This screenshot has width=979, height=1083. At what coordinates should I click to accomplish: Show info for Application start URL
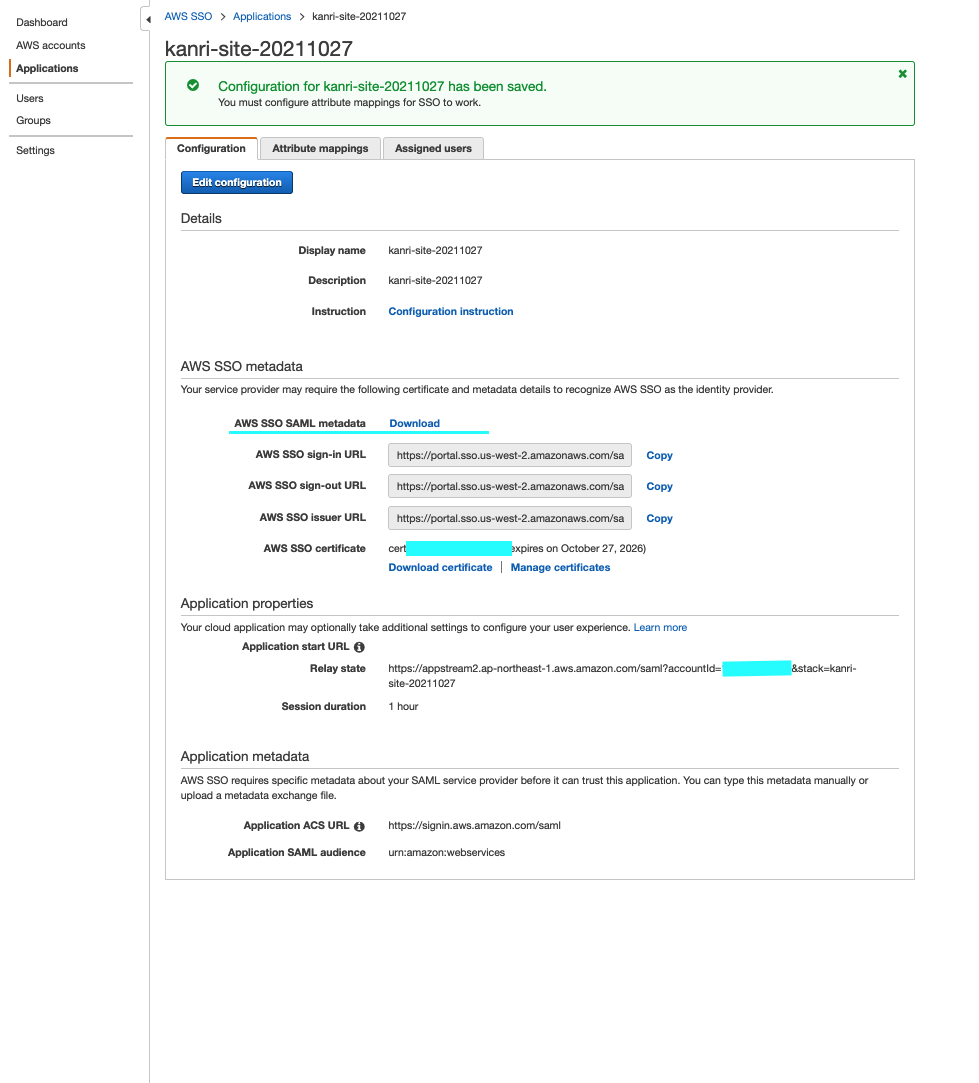359,647
